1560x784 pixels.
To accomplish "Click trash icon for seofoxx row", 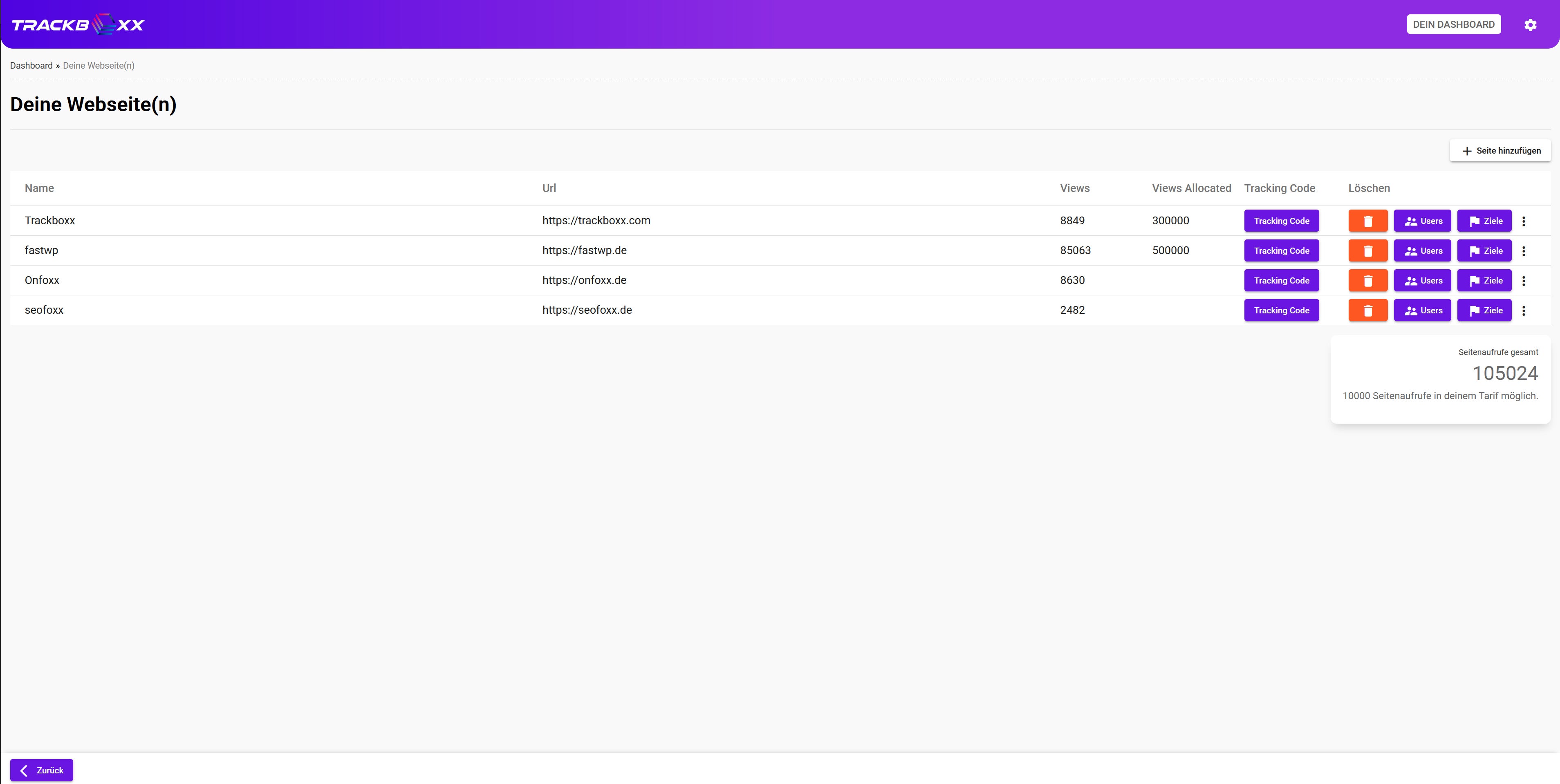I will point(1367,310).
